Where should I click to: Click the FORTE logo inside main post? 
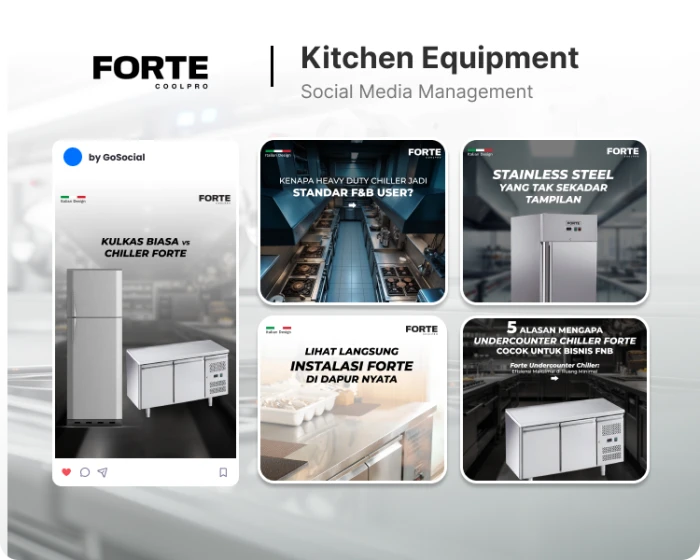(214, 199)
